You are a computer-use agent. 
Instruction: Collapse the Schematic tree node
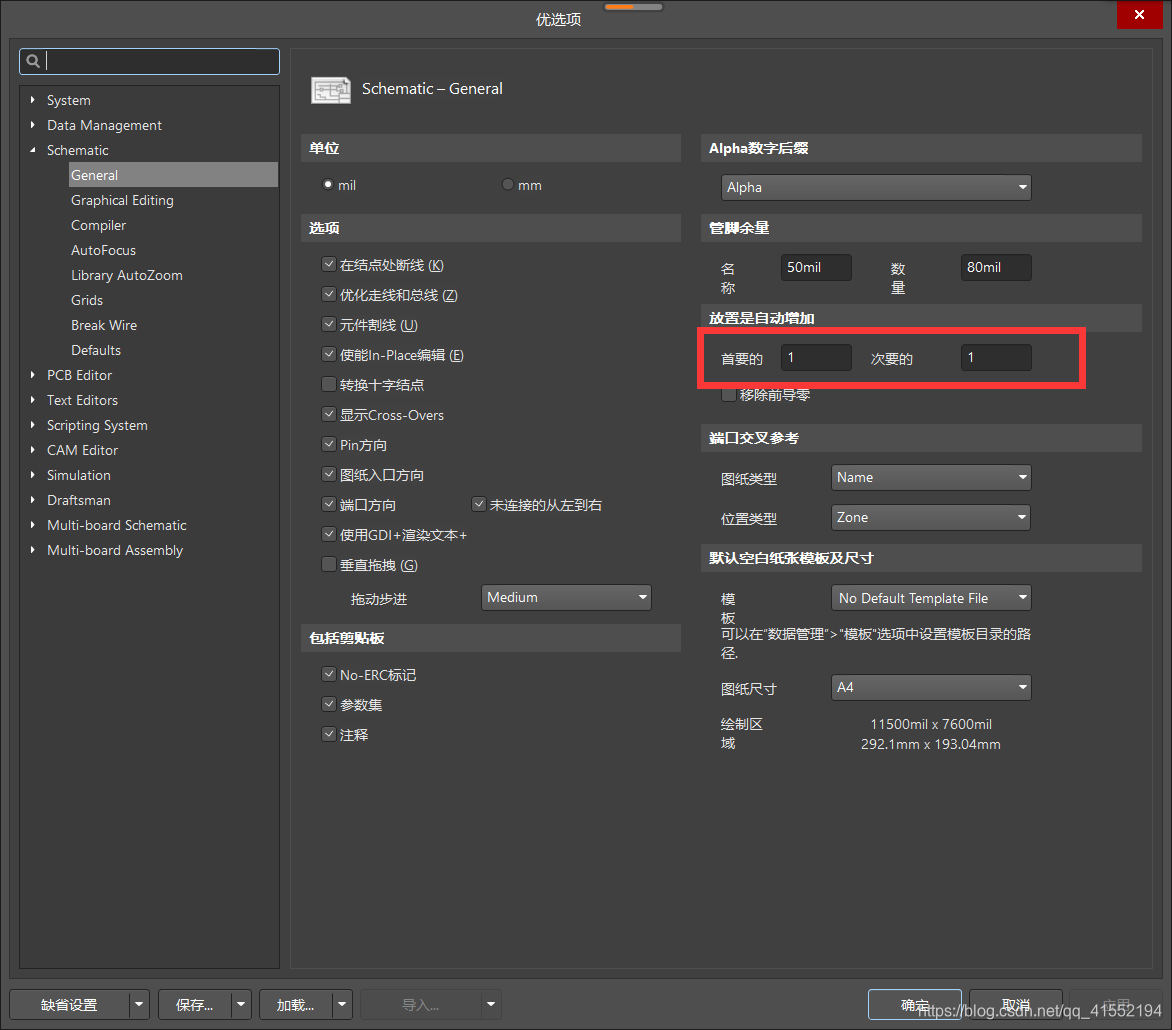(x=32, y=149)
